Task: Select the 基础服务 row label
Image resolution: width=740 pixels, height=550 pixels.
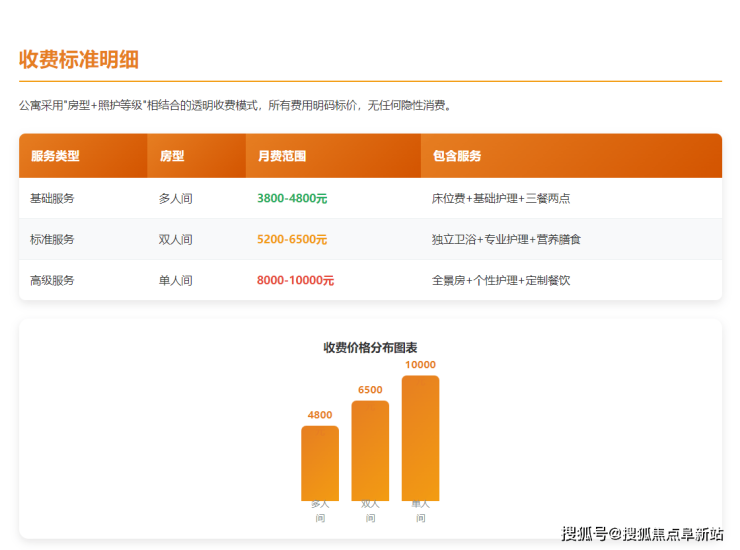Action: tap(52, 199)
